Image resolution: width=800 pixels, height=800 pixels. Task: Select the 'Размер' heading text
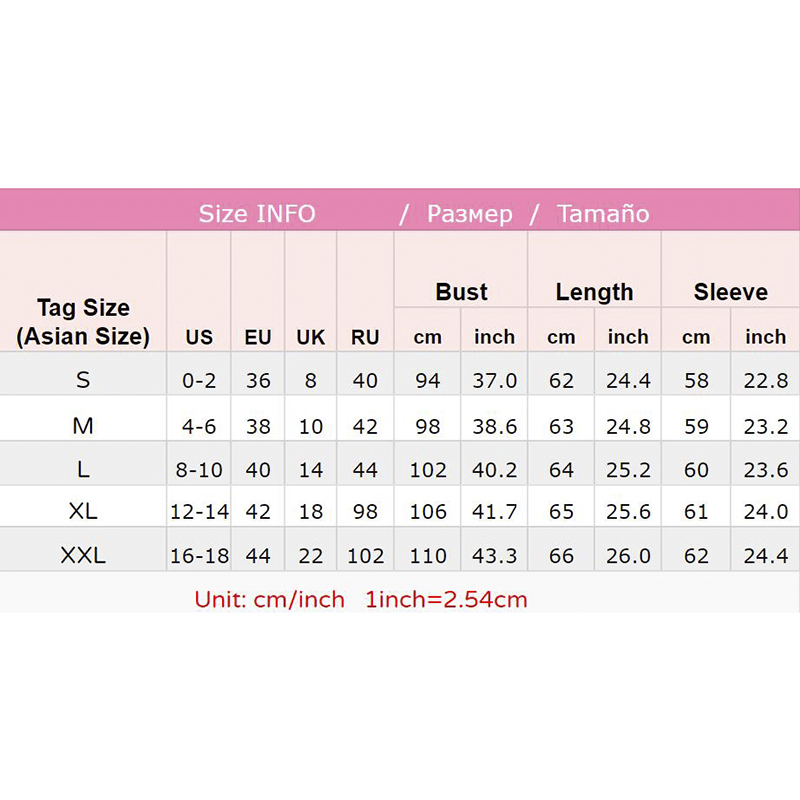(x=469, y=213)
